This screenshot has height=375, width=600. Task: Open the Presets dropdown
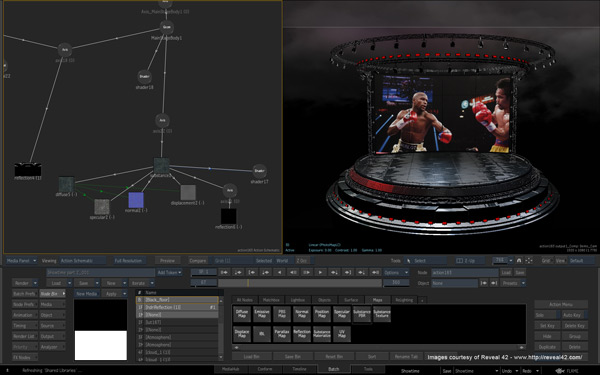(514, 283)
